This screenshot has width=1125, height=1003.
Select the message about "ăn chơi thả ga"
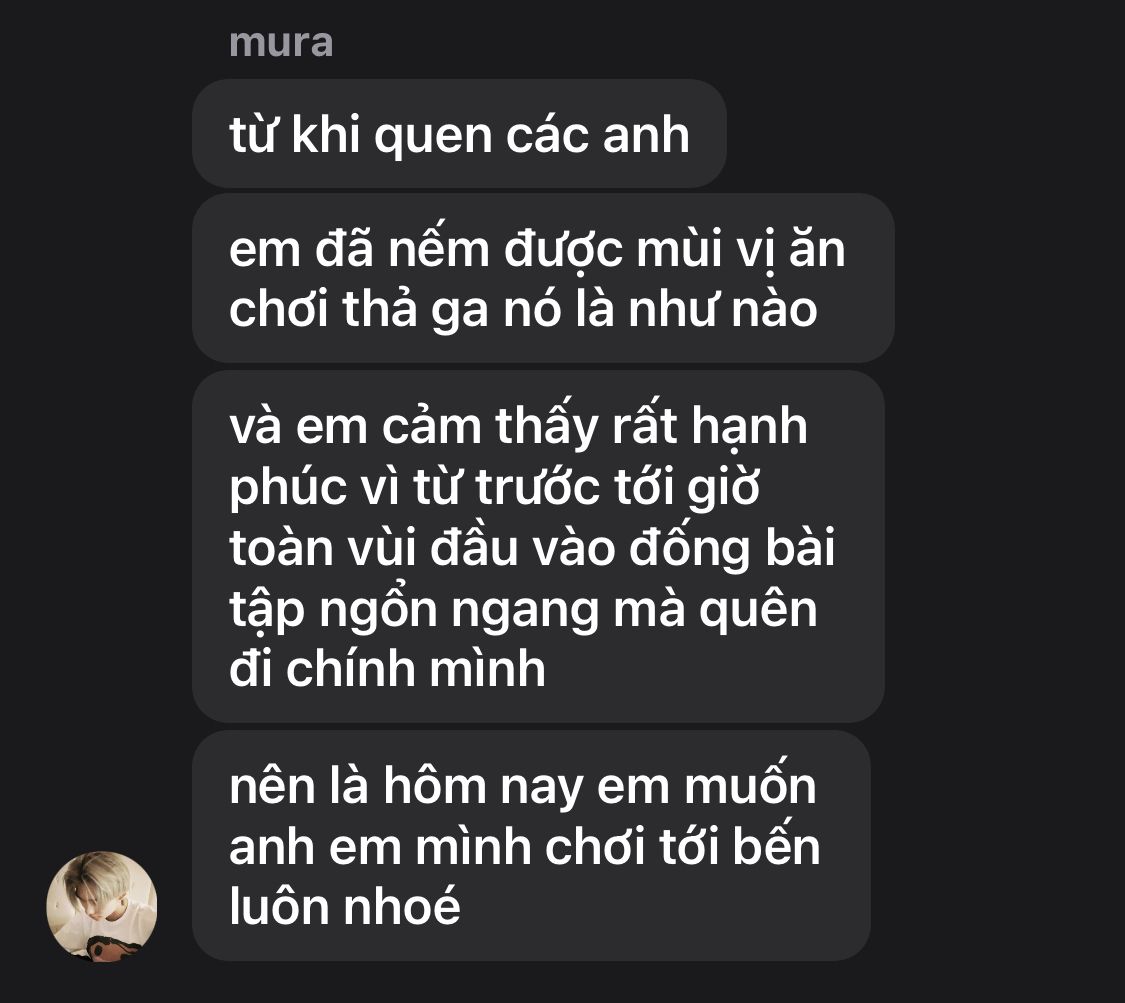tap(543, 278)
